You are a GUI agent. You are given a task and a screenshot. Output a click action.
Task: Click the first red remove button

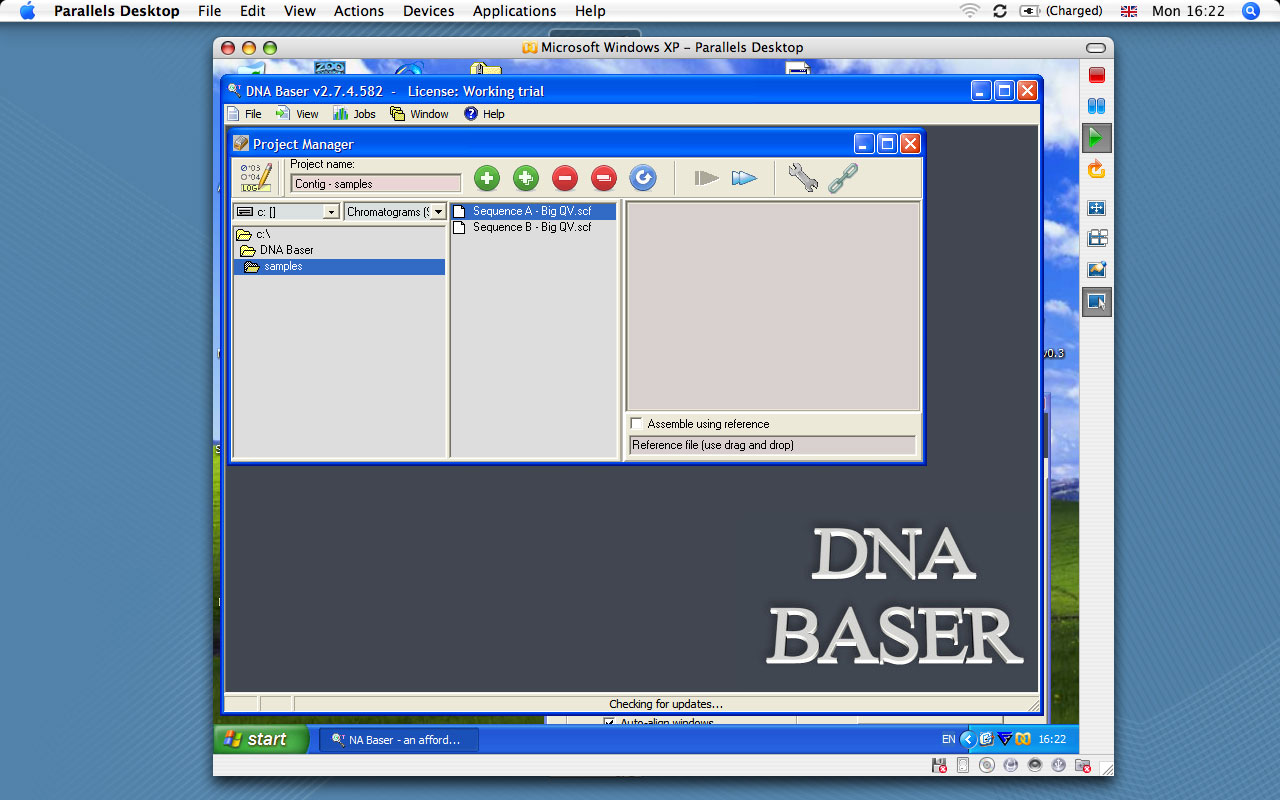coord(565,178)
